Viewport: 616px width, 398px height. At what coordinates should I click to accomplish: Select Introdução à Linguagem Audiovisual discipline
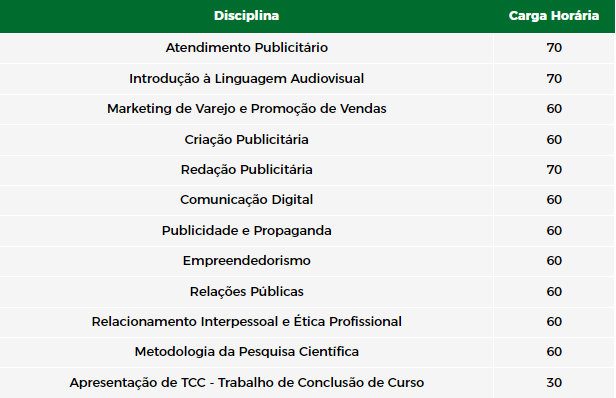tap(247, 79)
